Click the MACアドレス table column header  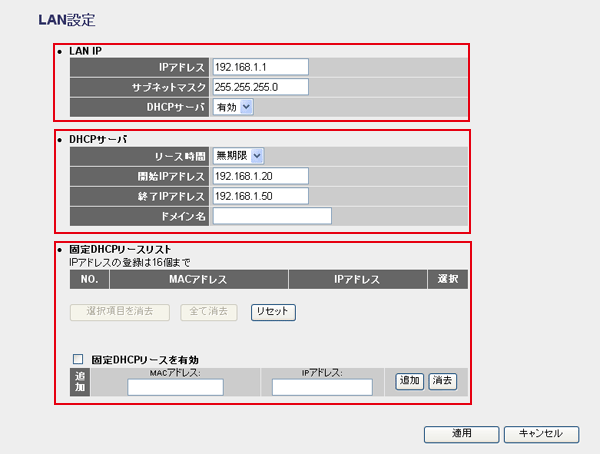[x=199, y=279]
